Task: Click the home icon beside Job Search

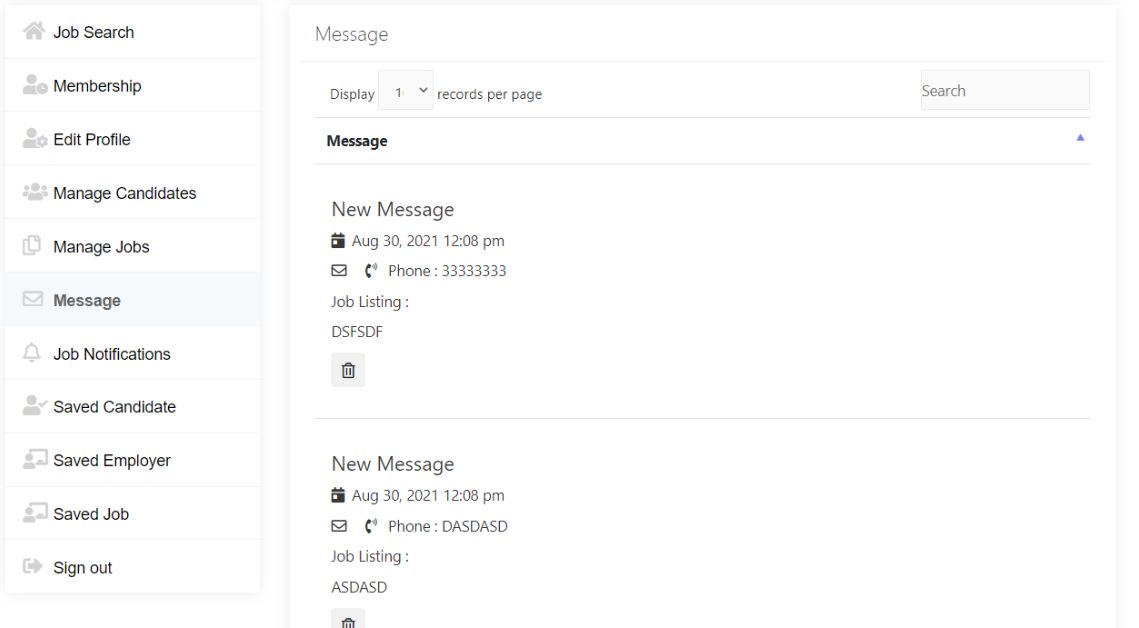Action: (34, 32)
